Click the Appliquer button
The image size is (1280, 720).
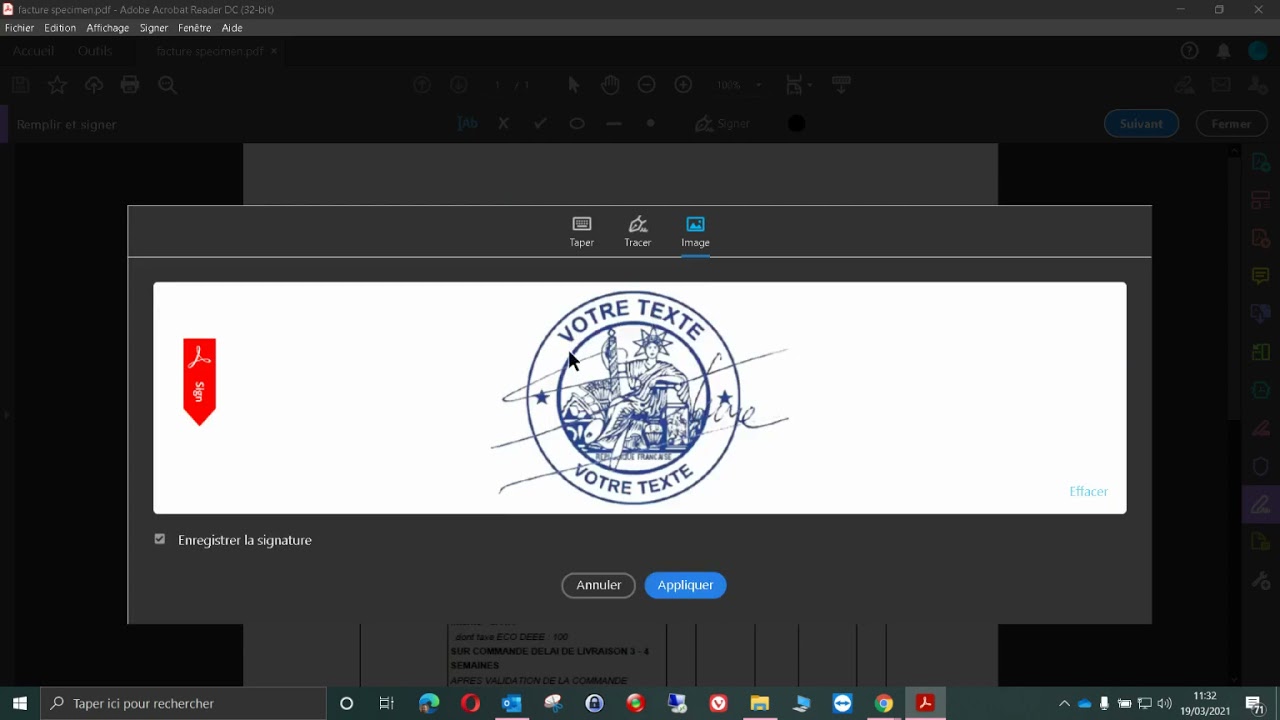click(685, 585)
